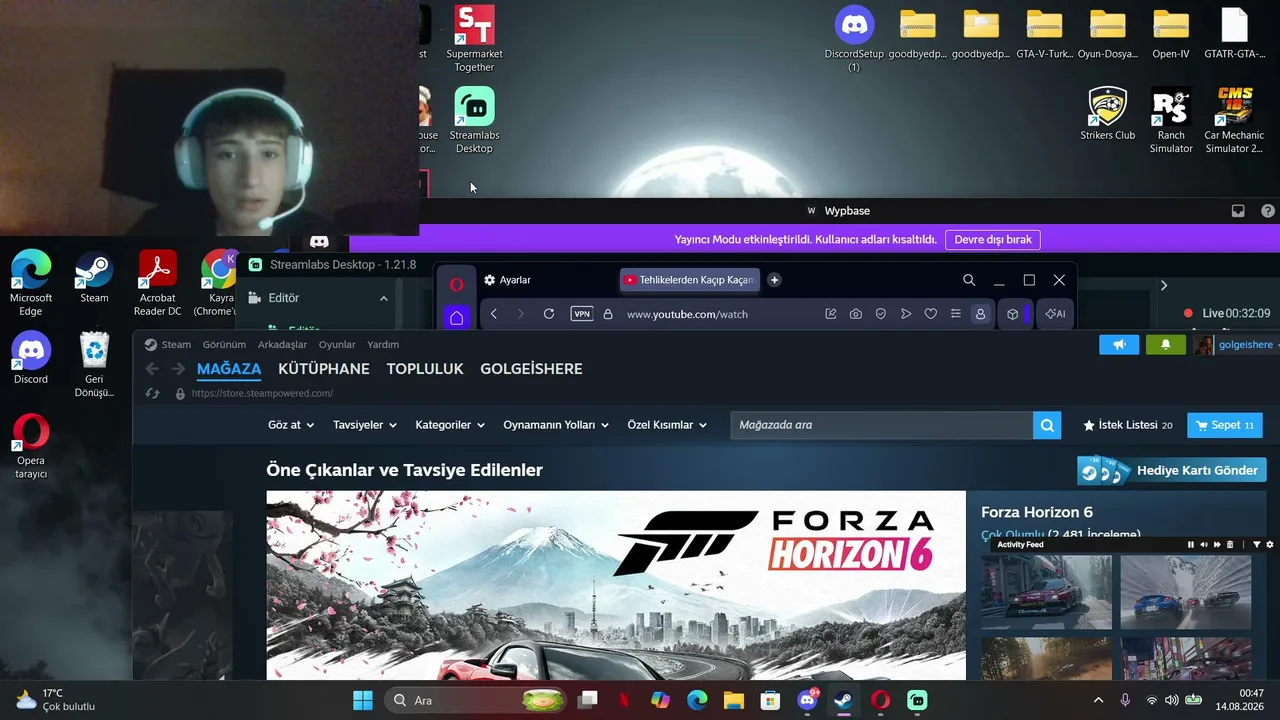Select the Steam desktop shortcut
Image resolution: width=1280 pixels, height=720 pixels.
tap(94, 277)
